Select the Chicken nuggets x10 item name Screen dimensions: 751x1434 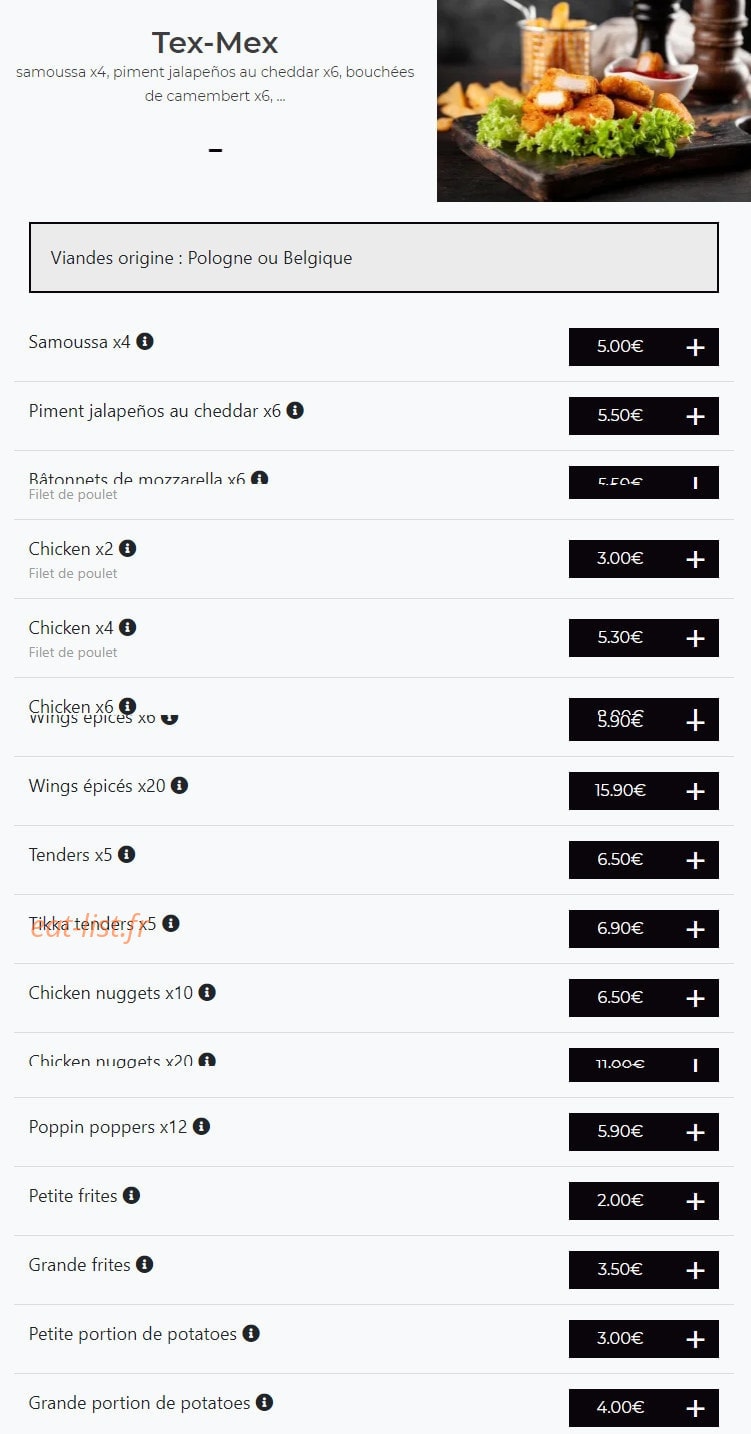pyautogui.click(x=111, y=993)
